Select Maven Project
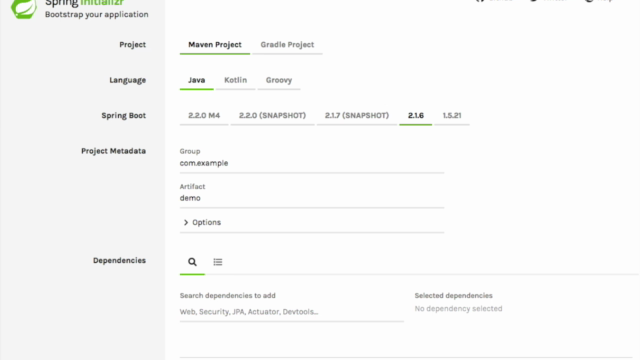Screen dimensions: 640x360 (x=215, y=45)
